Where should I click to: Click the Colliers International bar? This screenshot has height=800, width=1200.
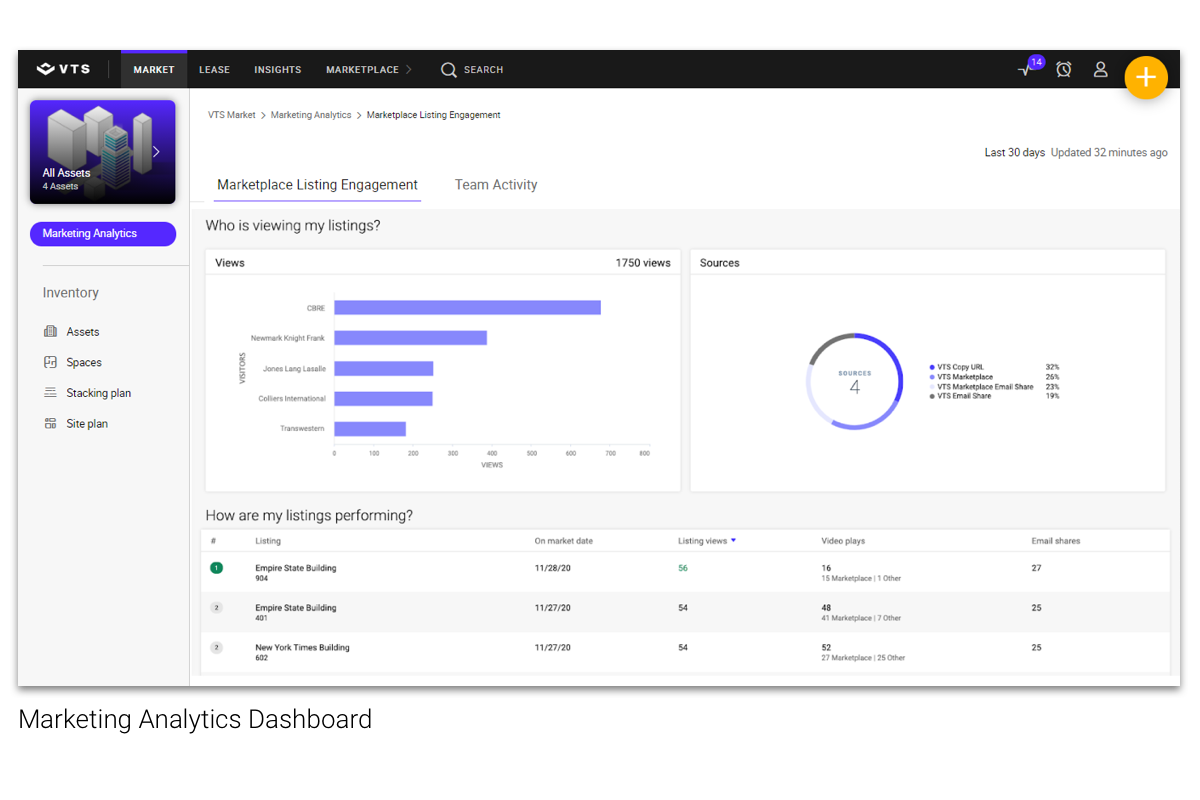click(383, 399)
